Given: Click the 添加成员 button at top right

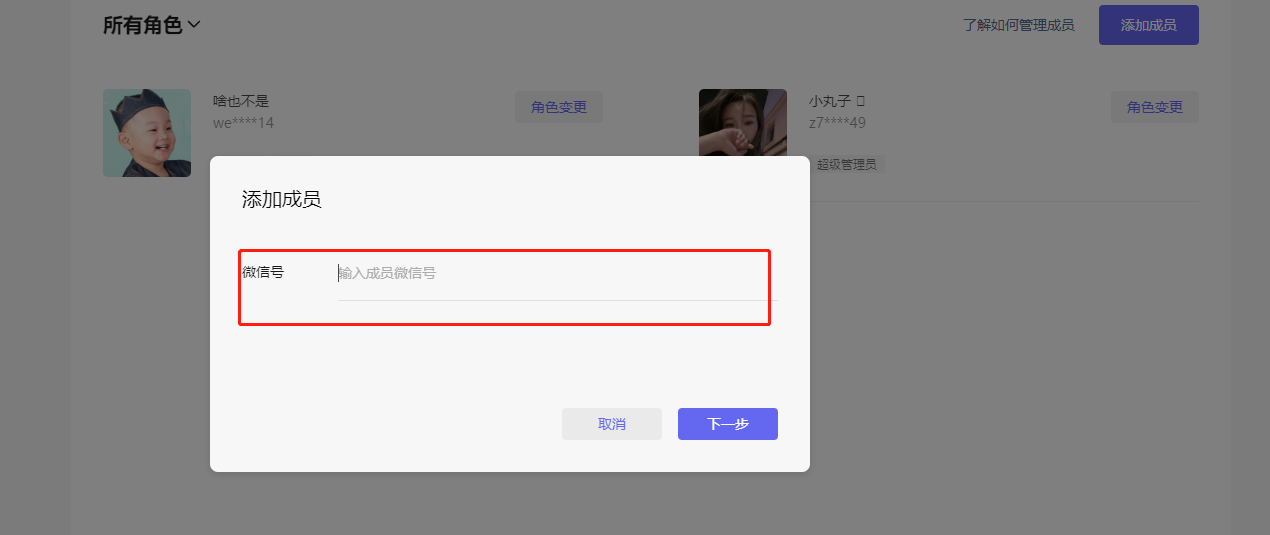Looking at the screenshot, I should click(1148, 25).
